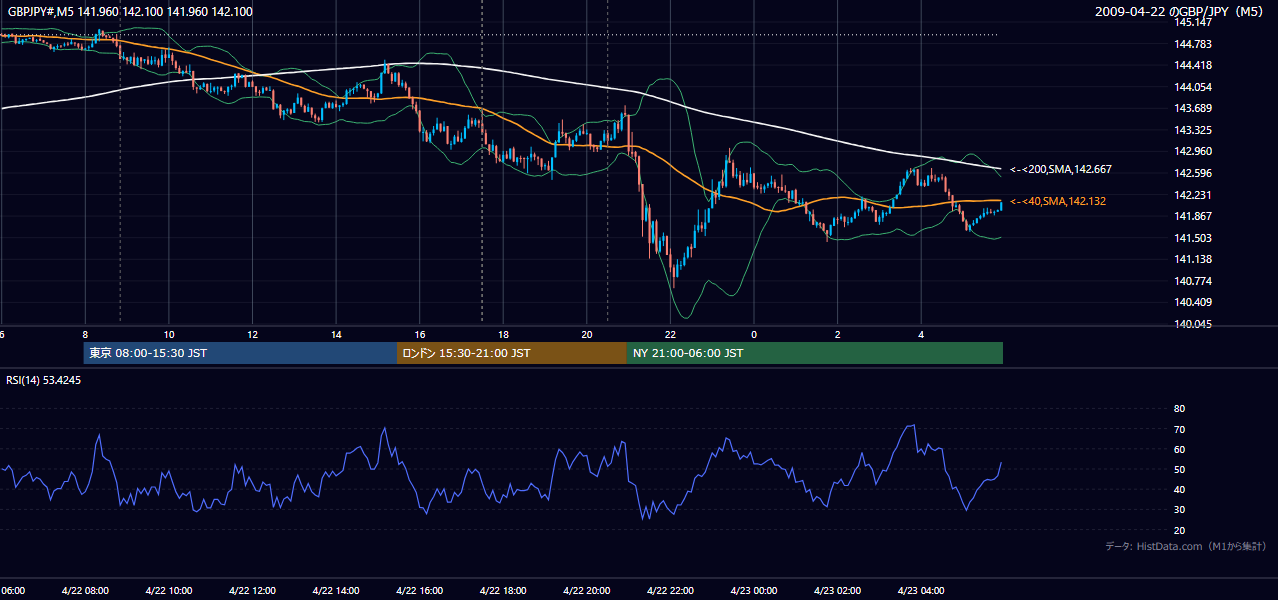Click the 4/22 22:00 date axis label
The height and width of the screenshot is (600, 1278).
point(671,590)
